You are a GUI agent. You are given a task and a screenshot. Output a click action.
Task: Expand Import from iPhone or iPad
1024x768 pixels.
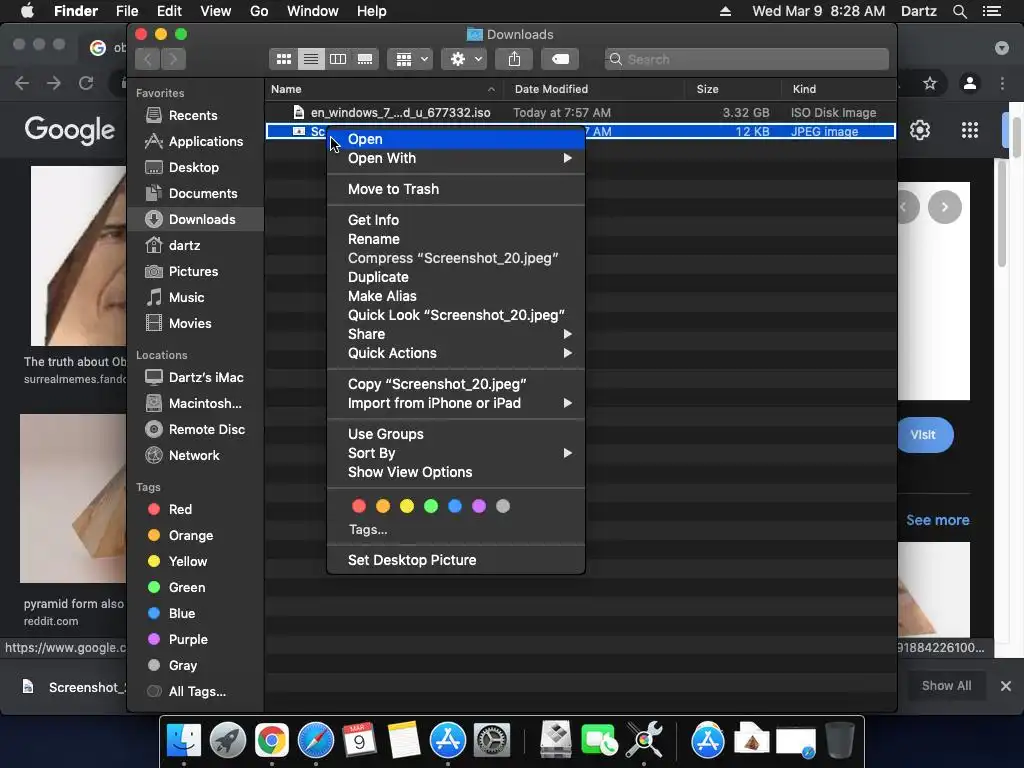456,403
